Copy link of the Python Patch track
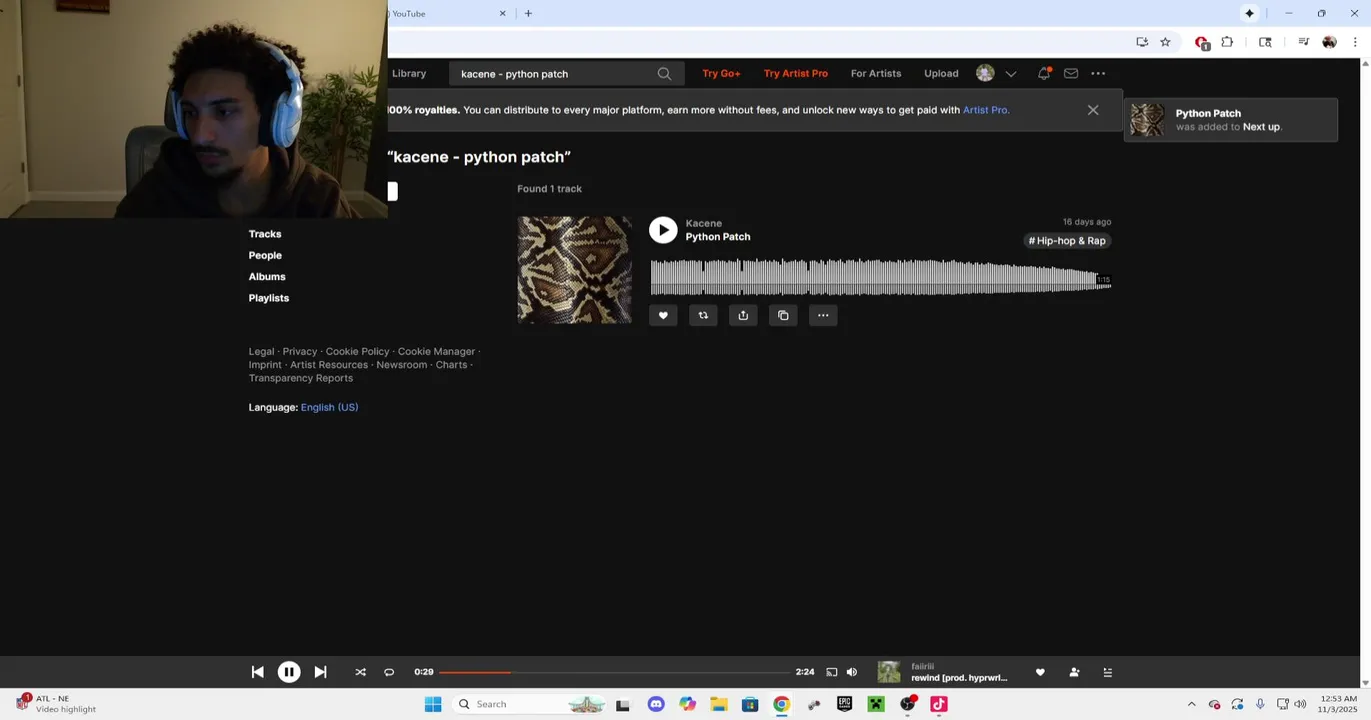The width and height of the screenshot is (1371, 720). (783, 315)
